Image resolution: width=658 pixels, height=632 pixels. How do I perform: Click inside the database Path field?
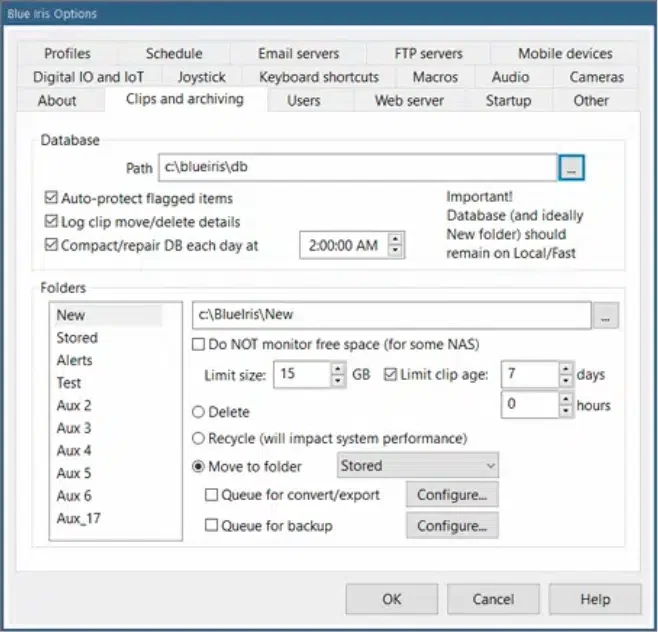click(x=355, y=169)
